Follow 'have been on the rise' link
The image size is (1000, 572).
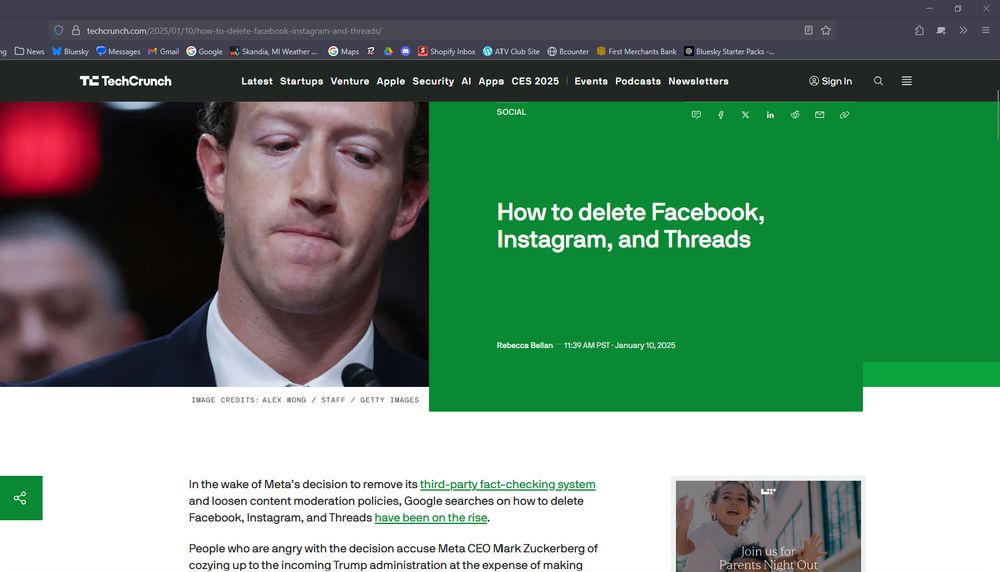(x=430, y=517)
